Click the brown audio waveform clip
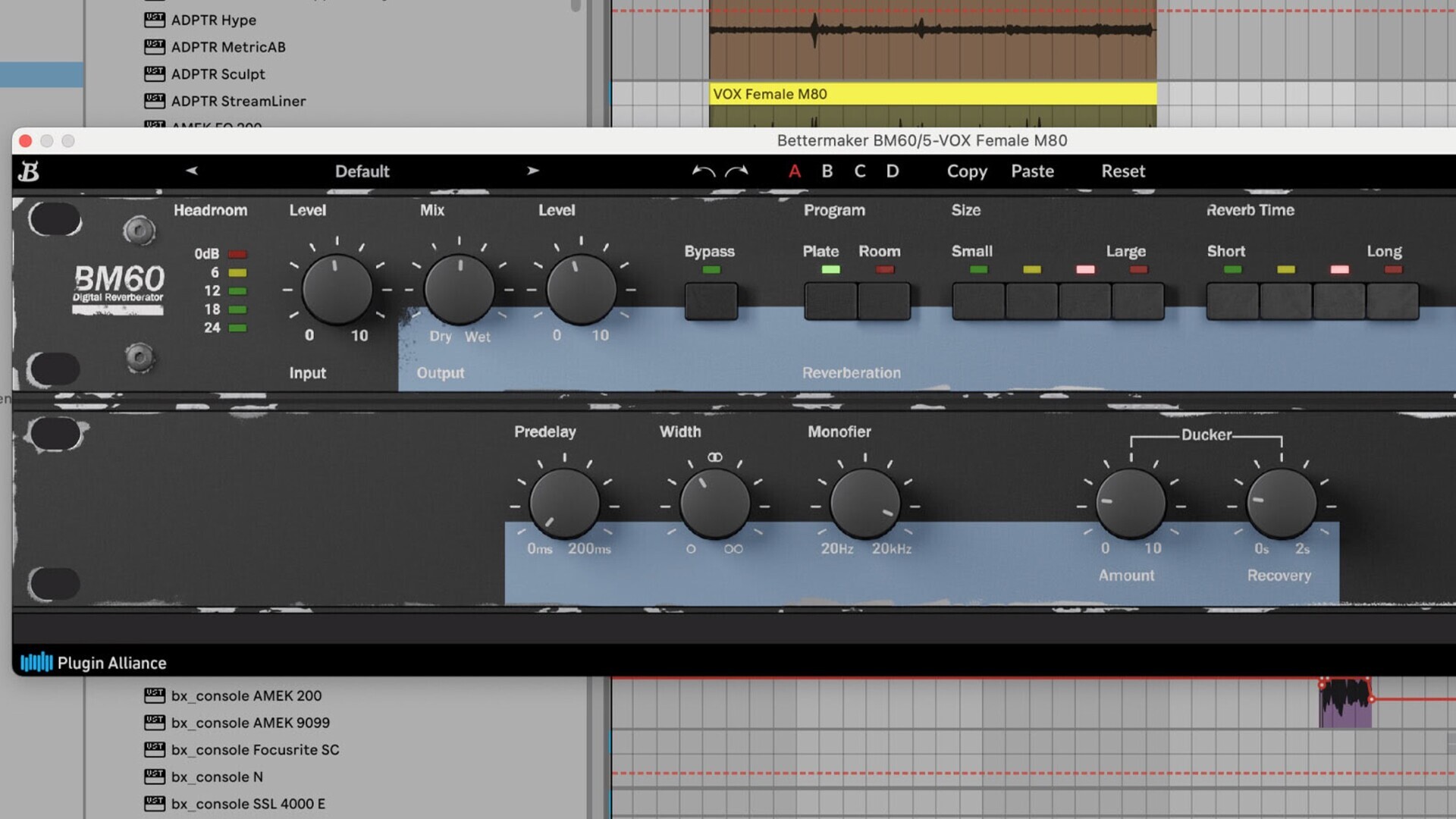The image size is (1456, 819). click(x=933, y=38)
